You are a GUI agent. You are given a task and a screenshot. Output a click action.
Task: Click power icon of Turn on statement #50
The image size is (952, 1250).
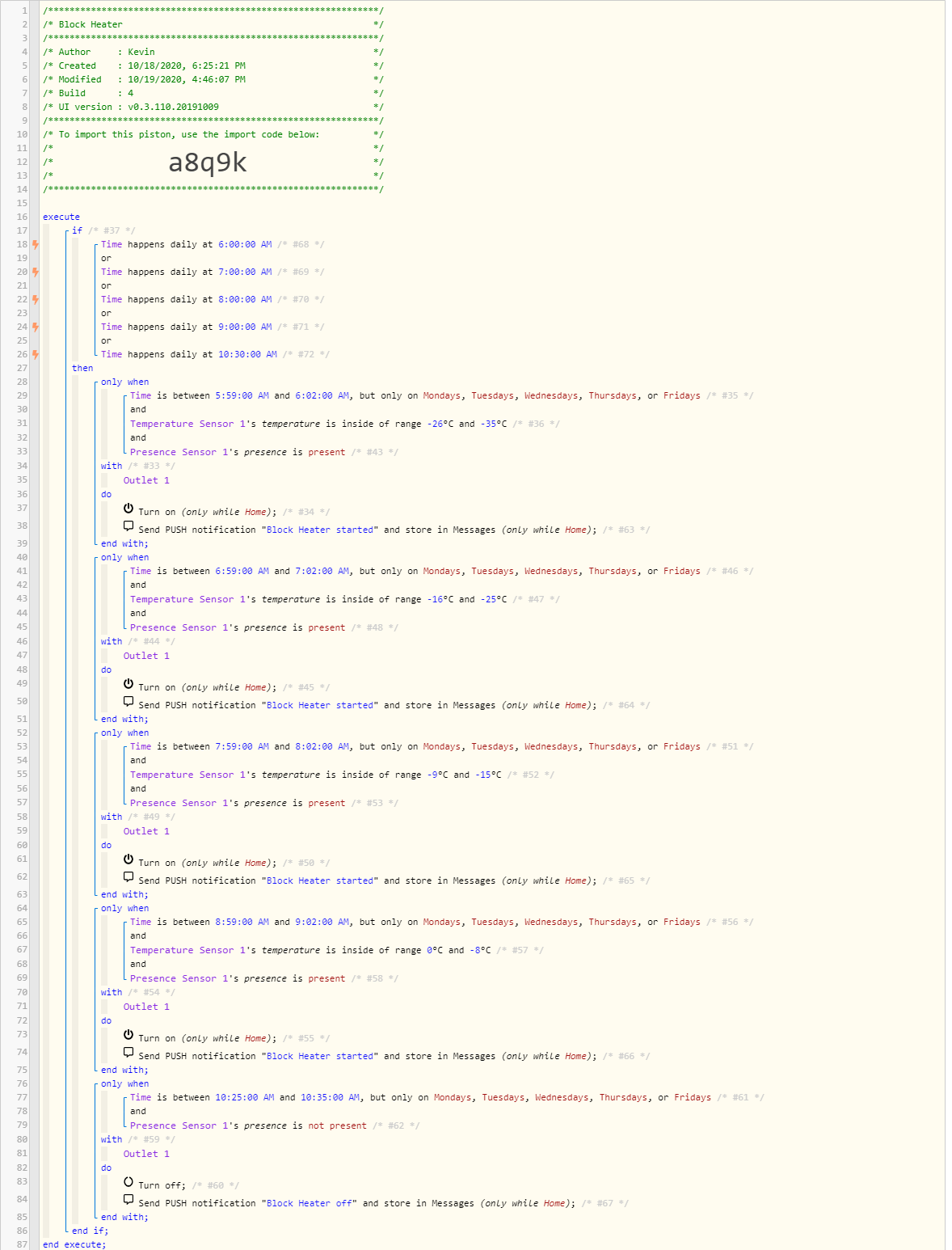coord(128,859)
